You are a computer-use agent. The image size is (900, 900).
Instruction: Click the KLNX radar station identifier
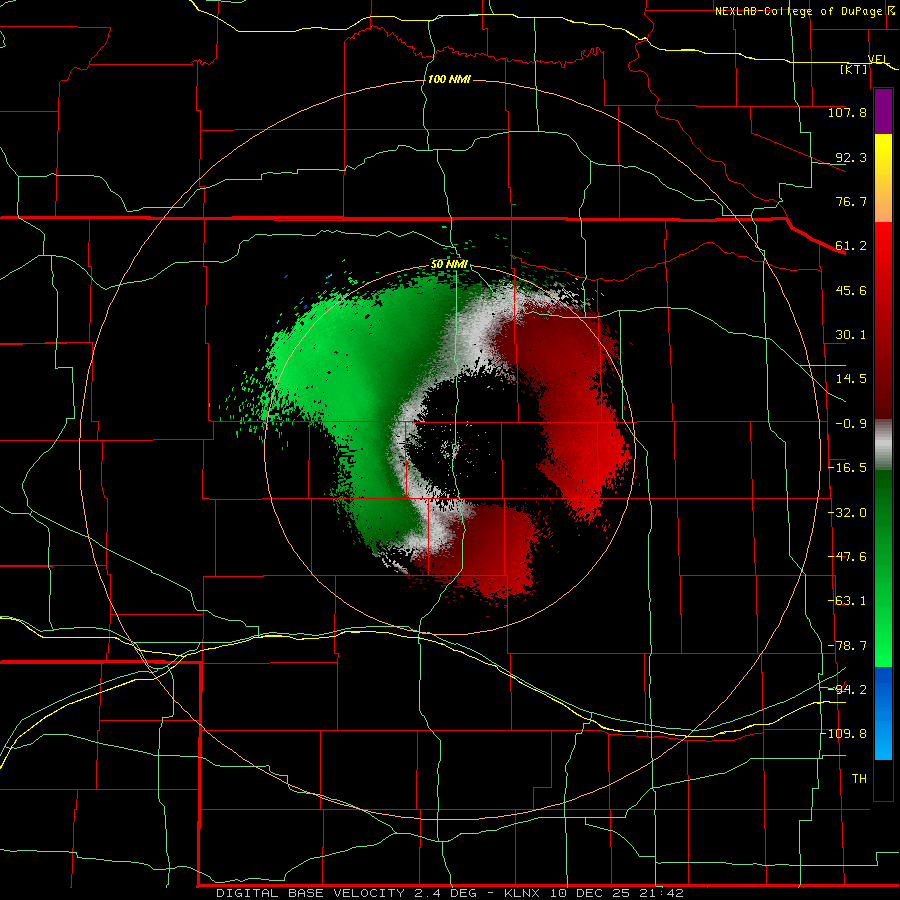[522, 893]
